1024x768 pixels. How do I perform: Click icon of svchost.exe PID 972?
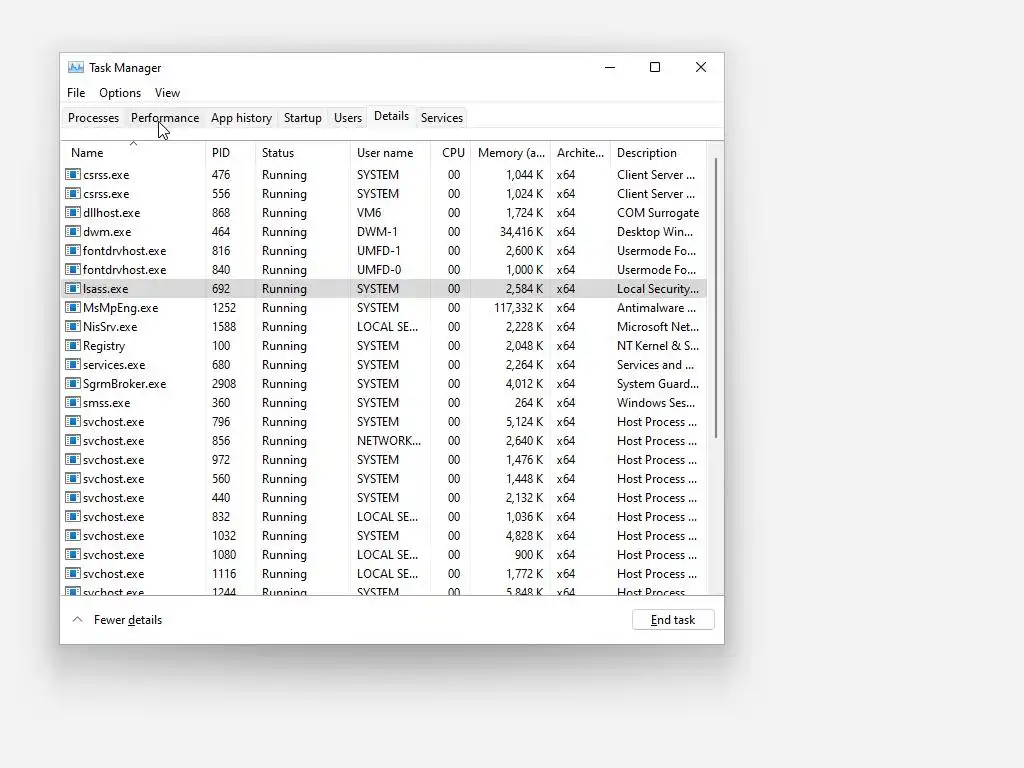click(x=72, y=459)
